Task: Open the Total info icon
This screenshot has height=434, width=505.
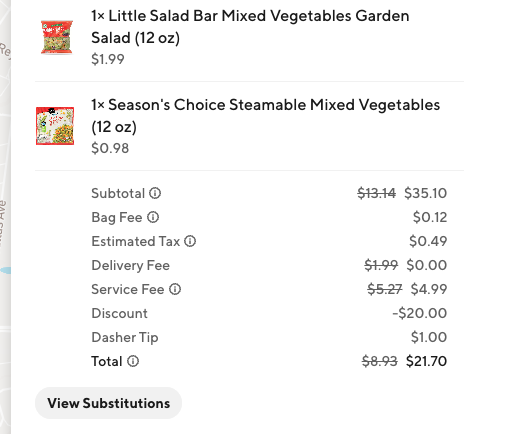Action: [133, 361]
